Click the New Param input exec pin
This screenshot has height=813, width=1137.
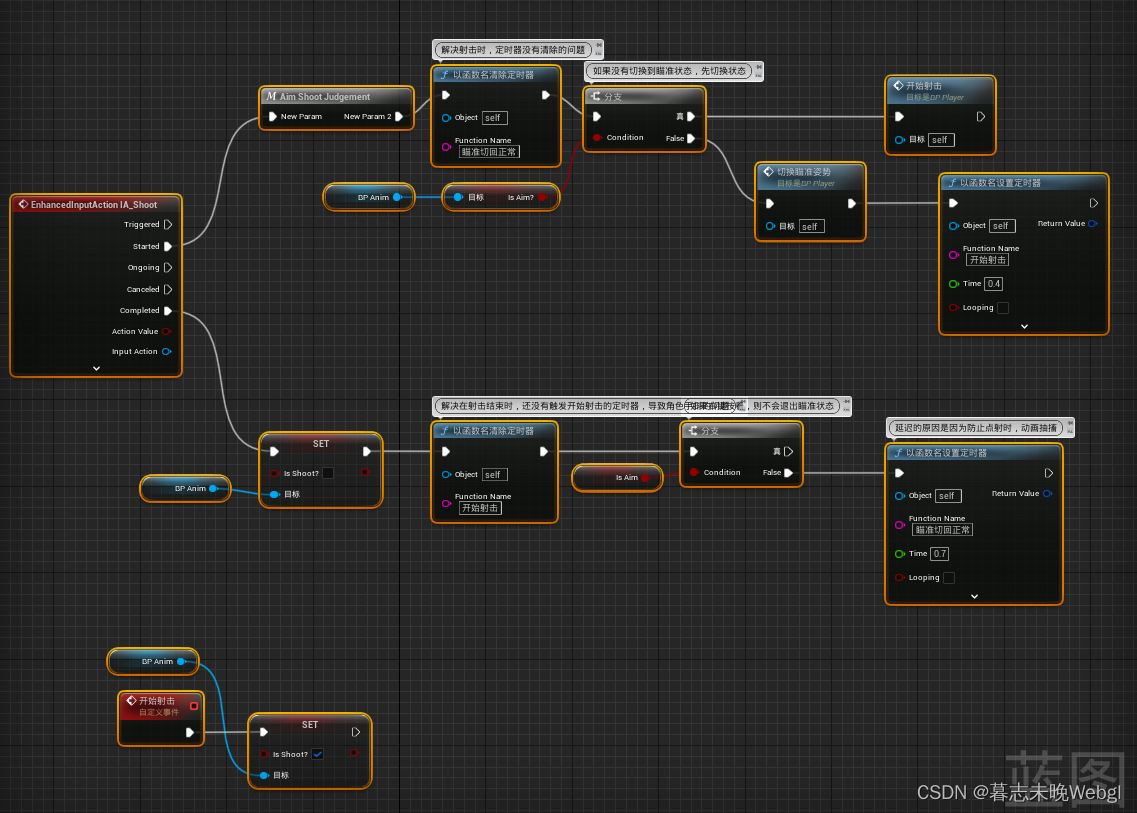click(x=273, y=116)
